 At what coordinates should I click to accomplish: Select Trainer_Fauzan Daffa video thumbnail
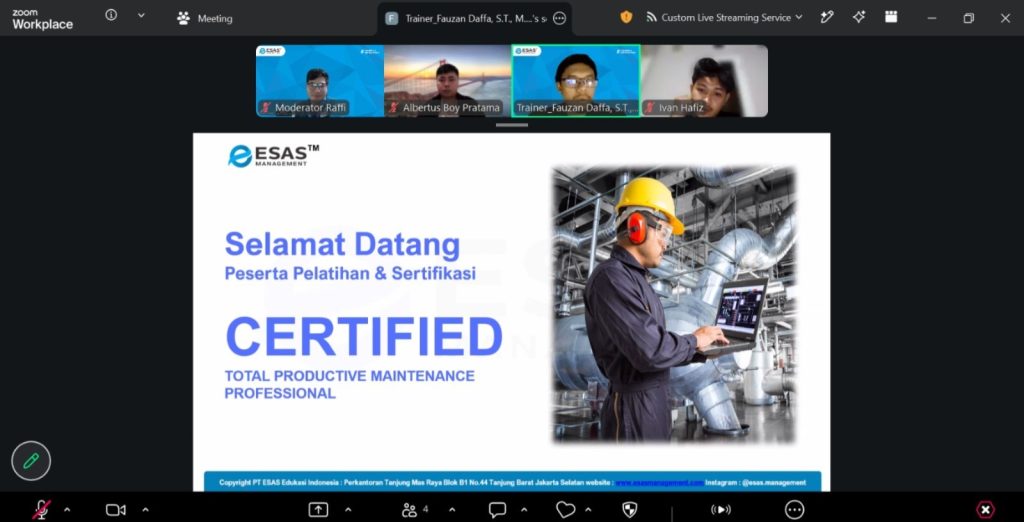[x=575, y=81]
